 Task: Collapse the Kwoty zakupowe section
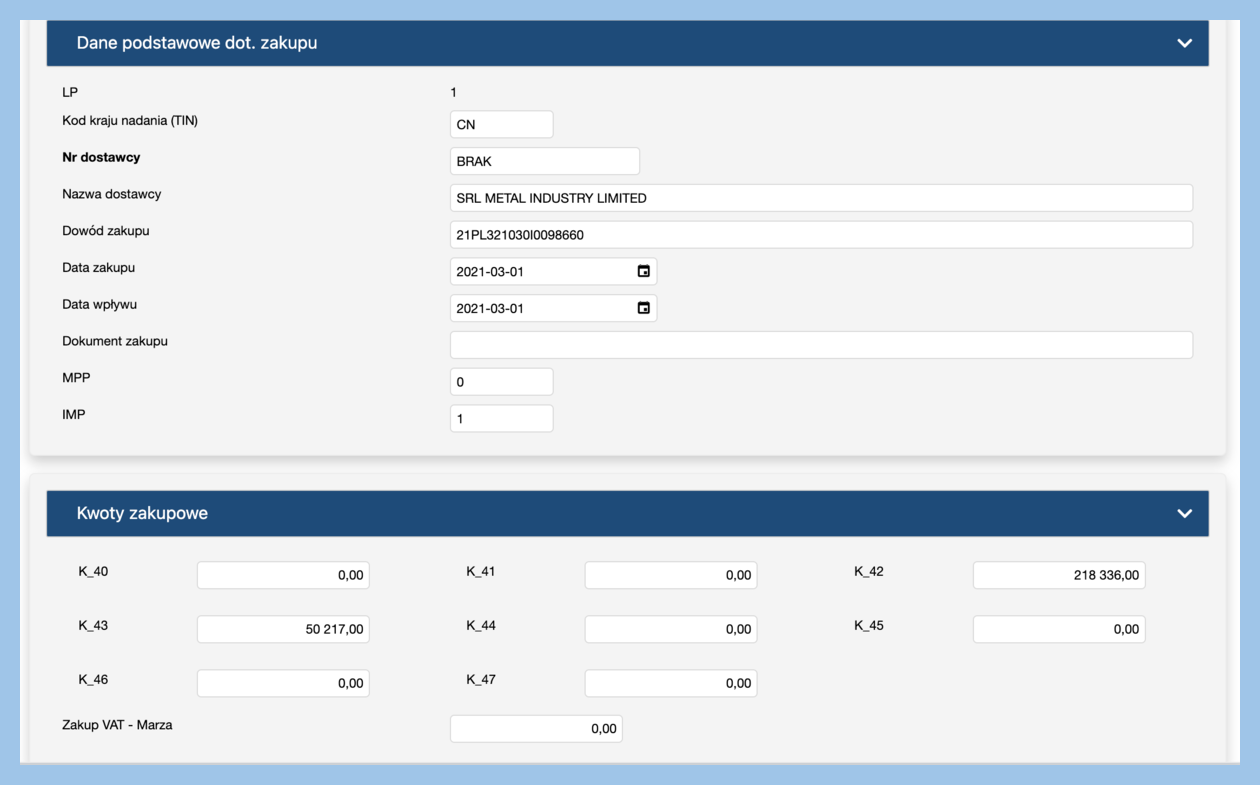(x=1184, y=513)
